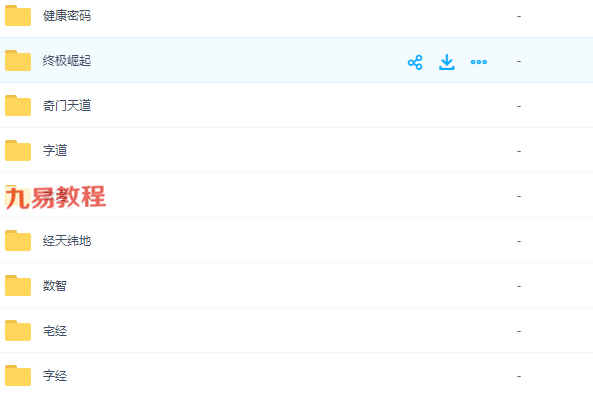Open the folder named 经天纬地
The height and width of the screenshot is (393, 593).
(x=67, y=241)
